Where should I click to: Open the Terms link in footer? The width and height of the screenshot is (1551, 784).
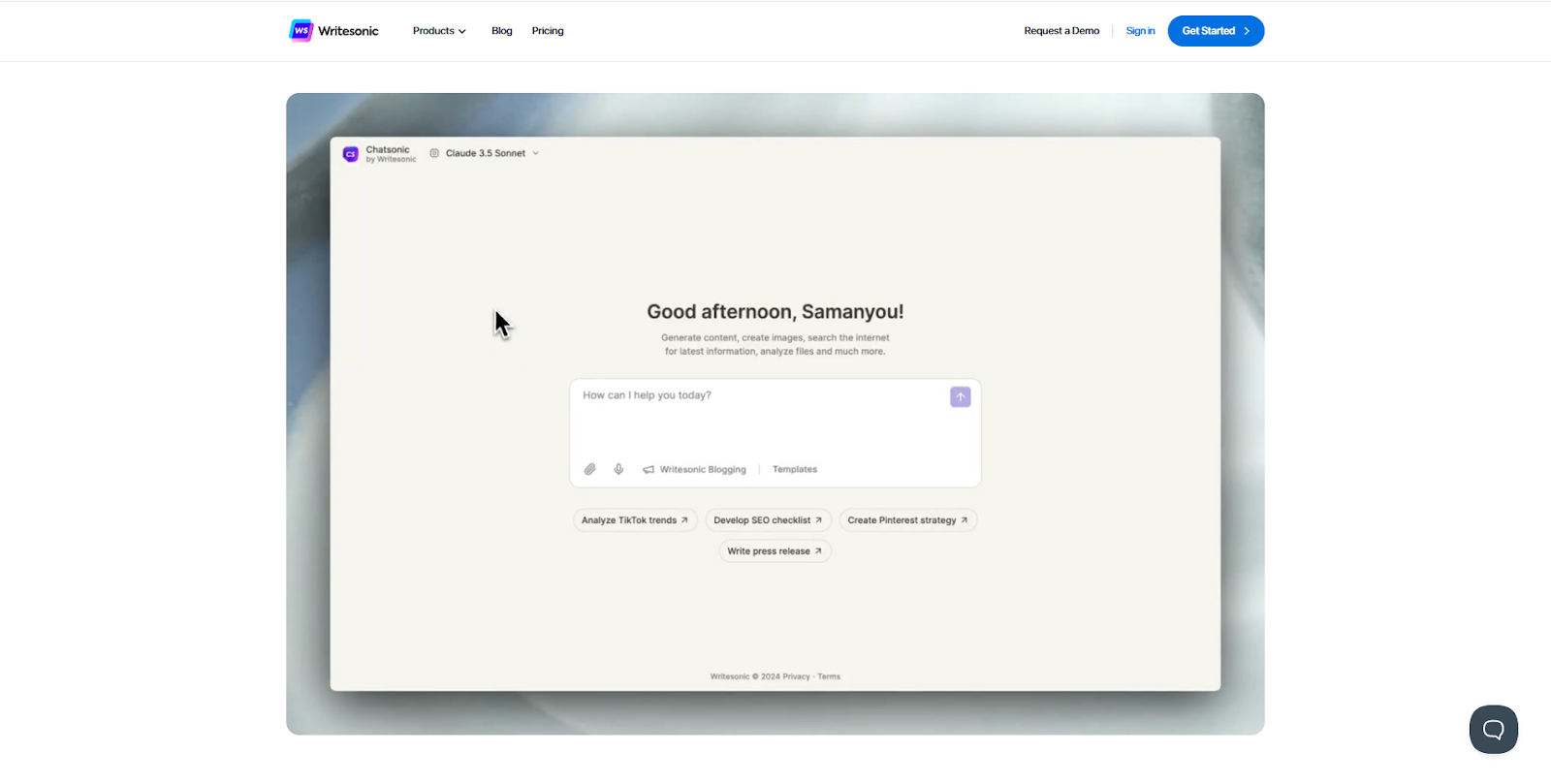click(829, 676)
